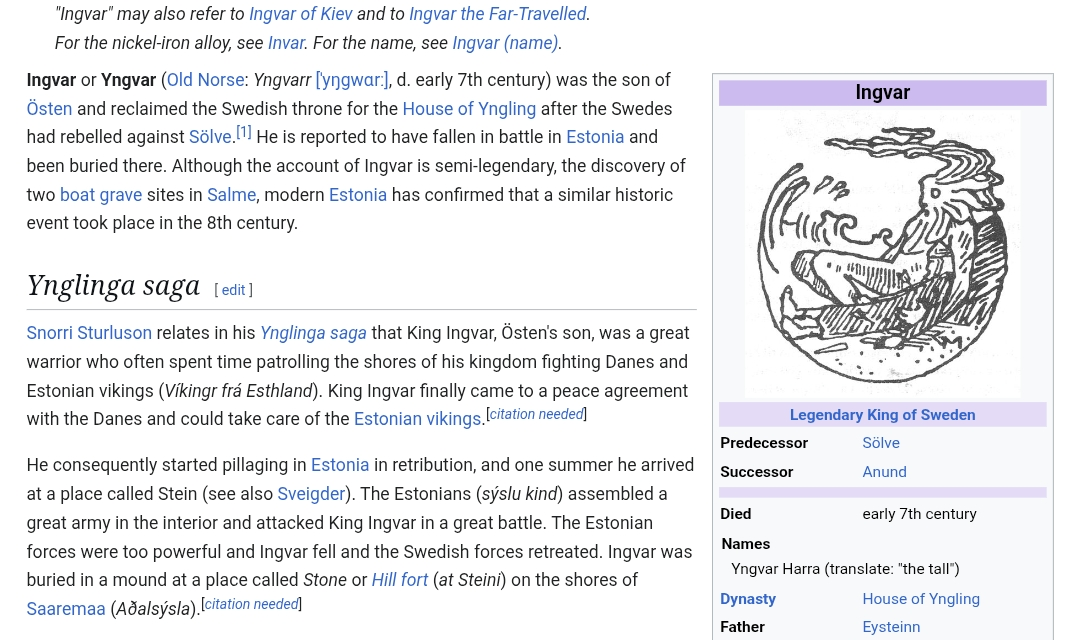Open the Old Norse link

(x=205, y=80)
